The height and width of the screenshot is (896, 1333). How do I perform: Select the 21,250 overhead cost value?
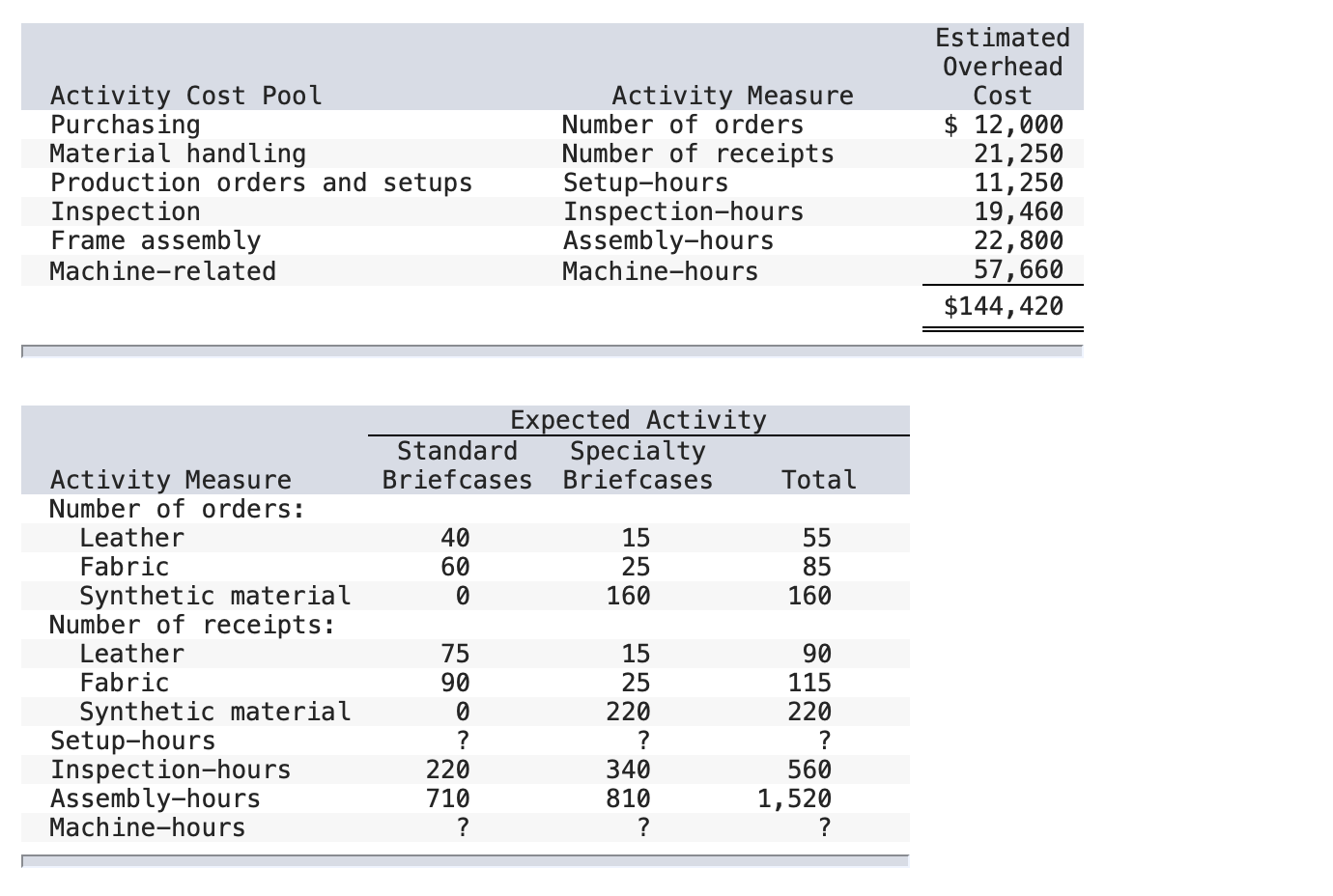pyautogui.click(x=1019, y=154)
